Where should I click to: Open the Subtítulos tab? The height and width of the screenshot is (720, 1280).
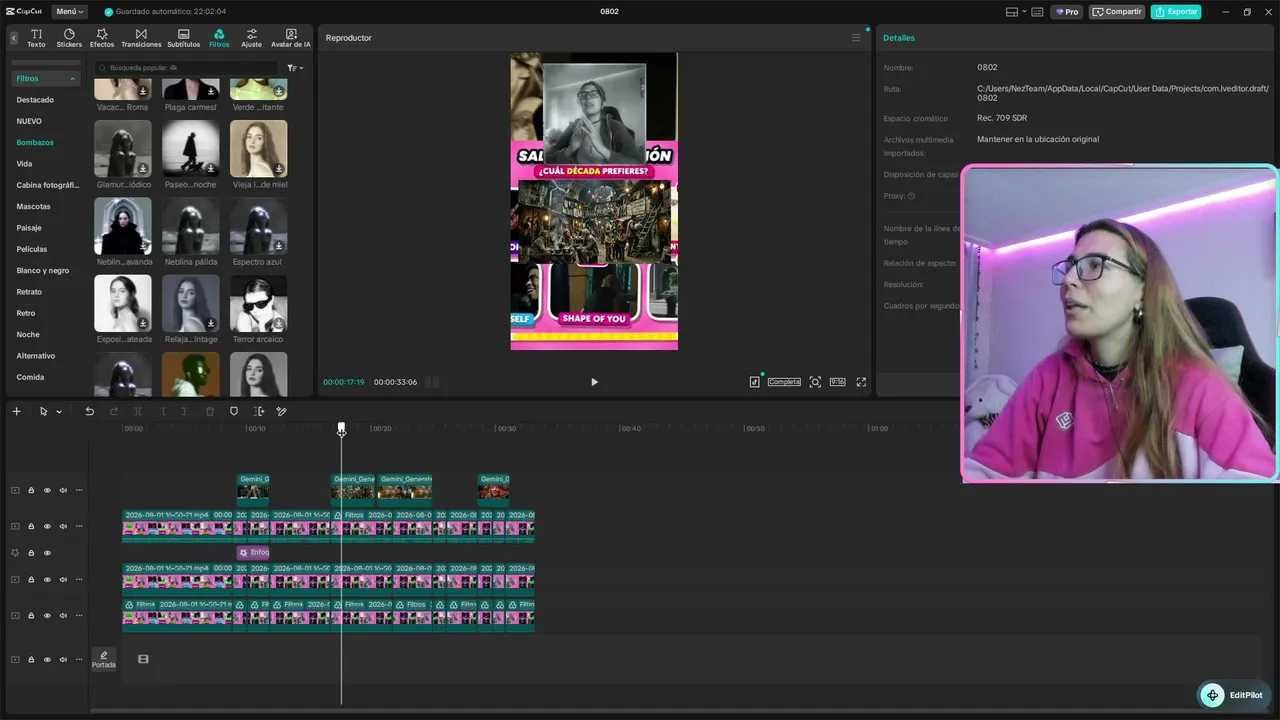[184, 38]
